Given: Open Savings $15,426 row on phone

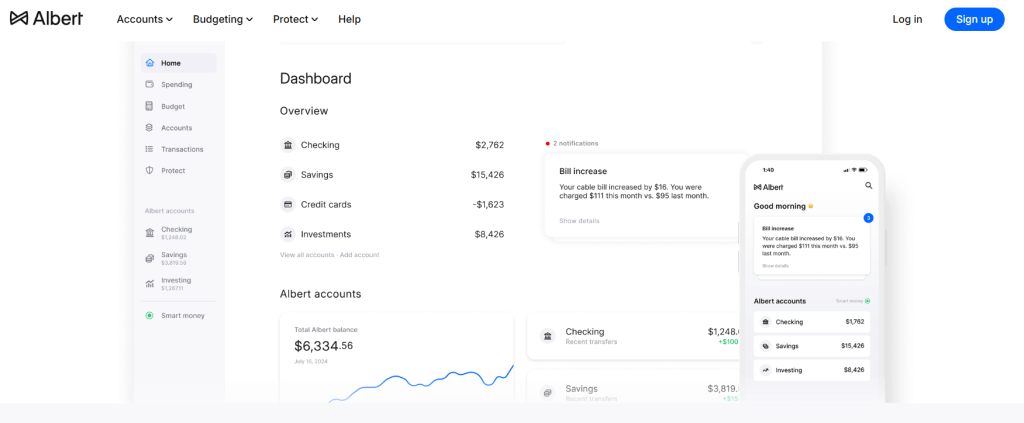Looking at the screenshot, I should pos(812,346).
